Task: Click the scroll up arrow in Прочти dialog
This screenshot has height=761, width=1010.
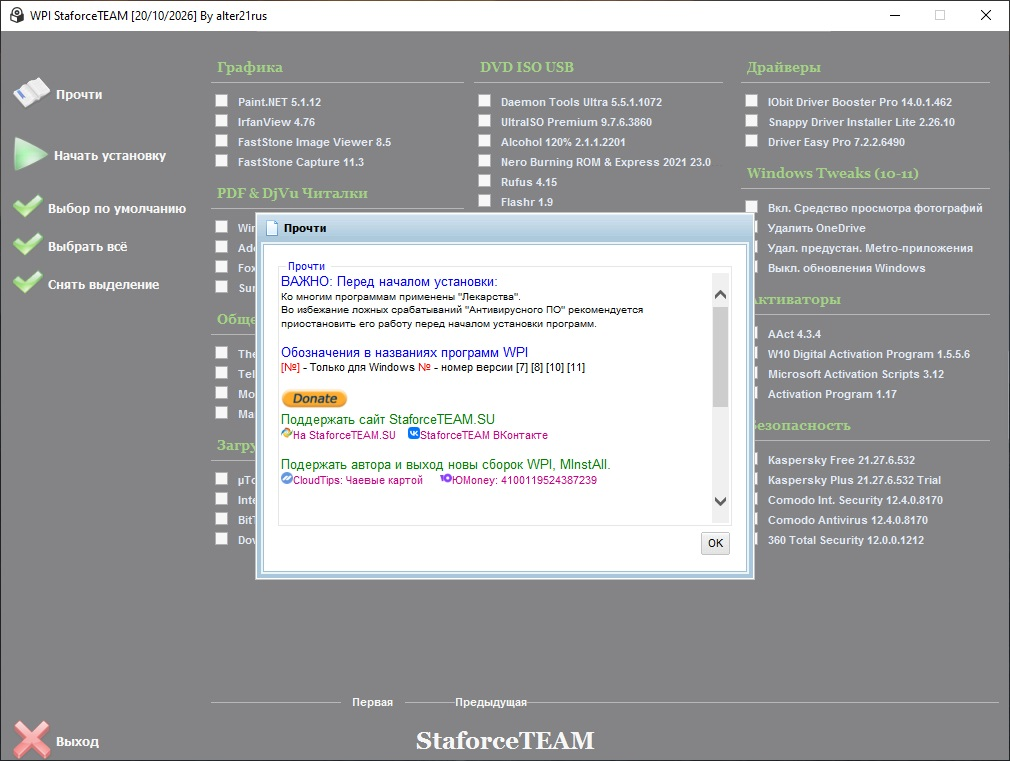Action: [x=720, y=294]
